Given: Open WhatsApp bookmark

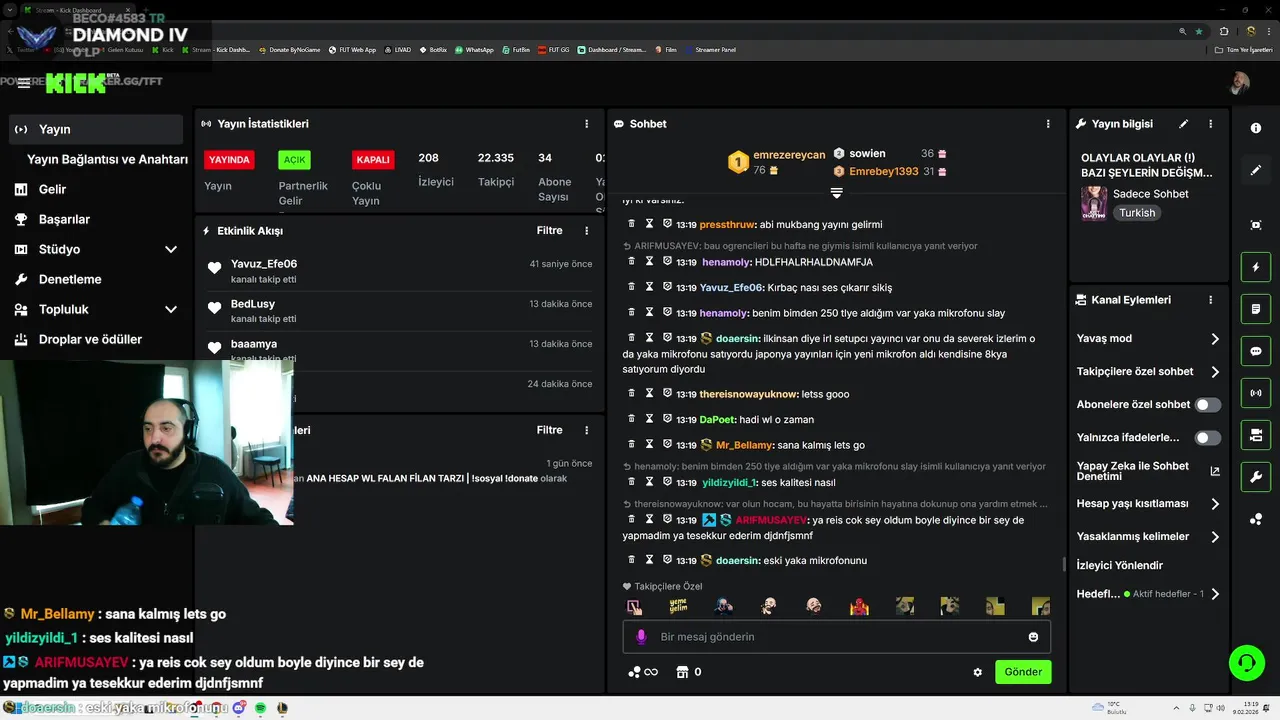Looking at the screenshot, I should click(x=474, y=49).
